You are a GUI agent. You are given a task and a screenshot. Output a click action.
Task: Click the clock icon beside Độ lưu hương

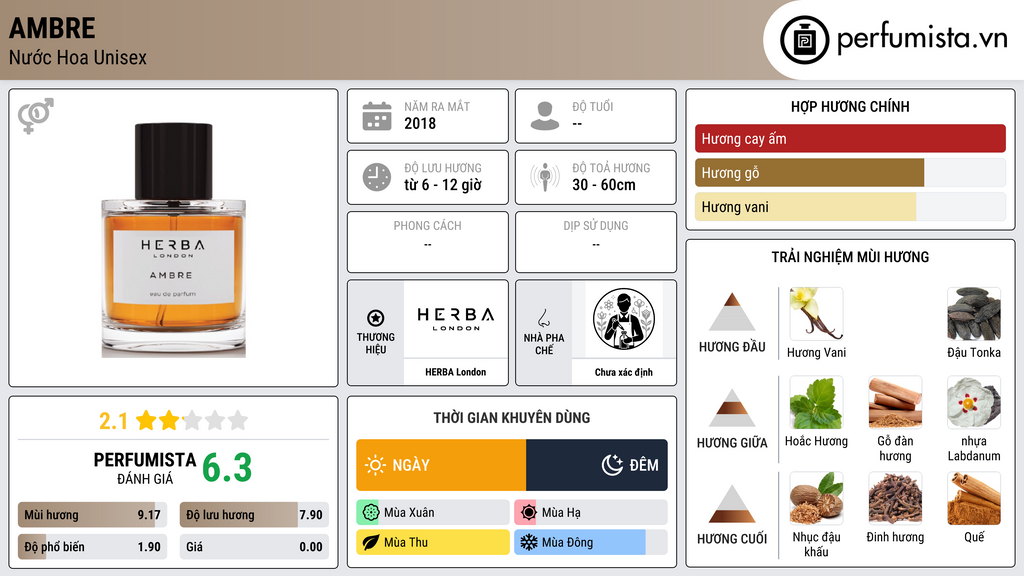(377, 177)
